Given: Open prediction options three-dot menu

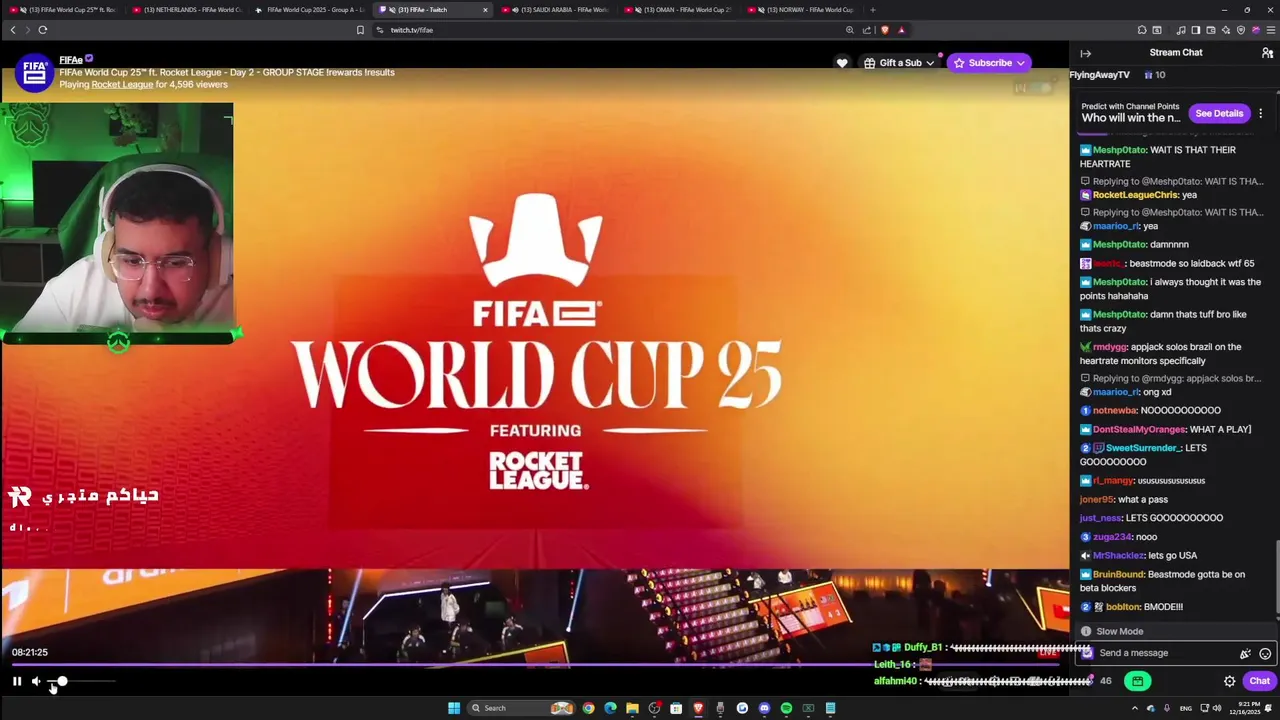Looking at the screenshot, I should point(1261,113).
